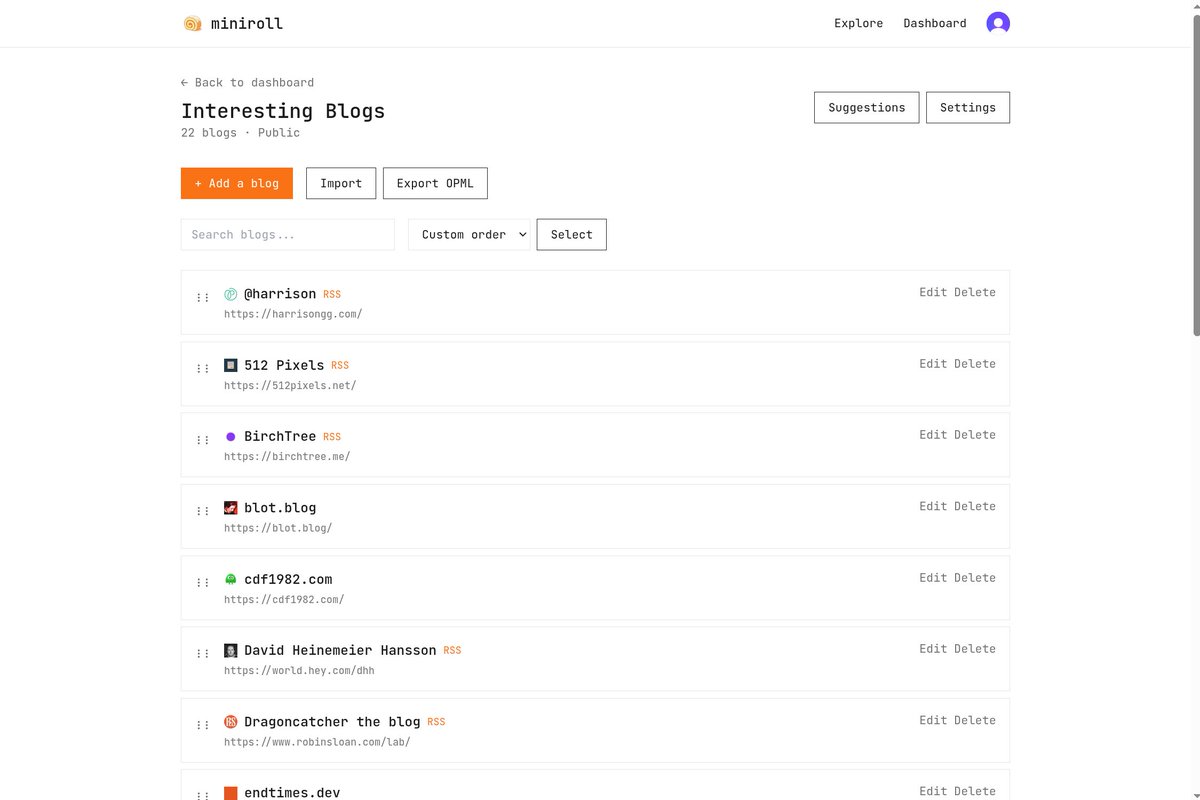Focus the Search blogs input field
Viewport: 1200px width, 800px height.
pos(288,234)
